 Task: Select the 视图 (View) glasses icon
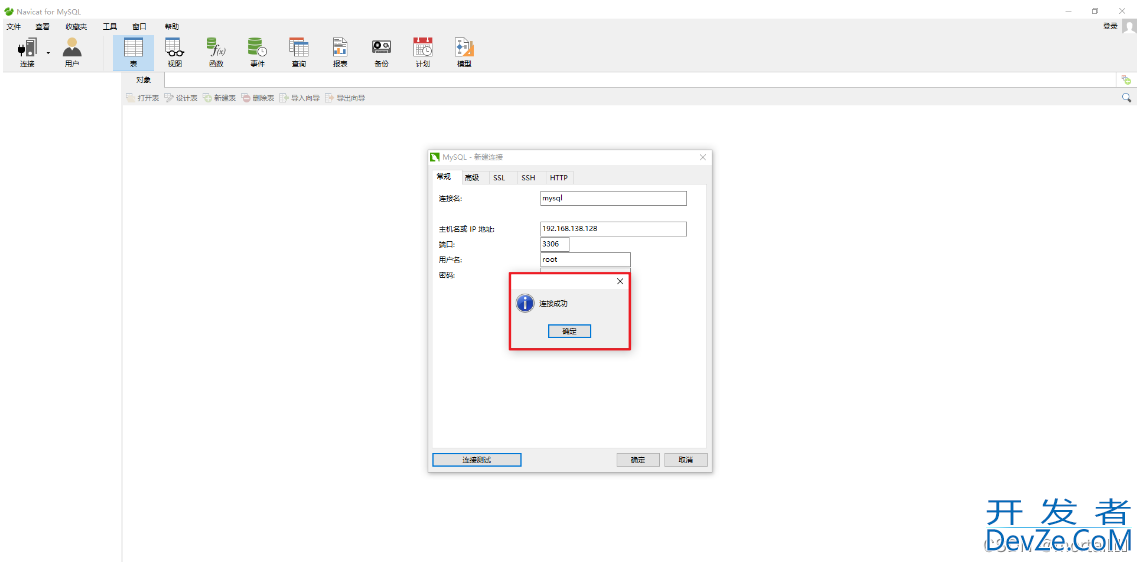(x=175, y=52)
